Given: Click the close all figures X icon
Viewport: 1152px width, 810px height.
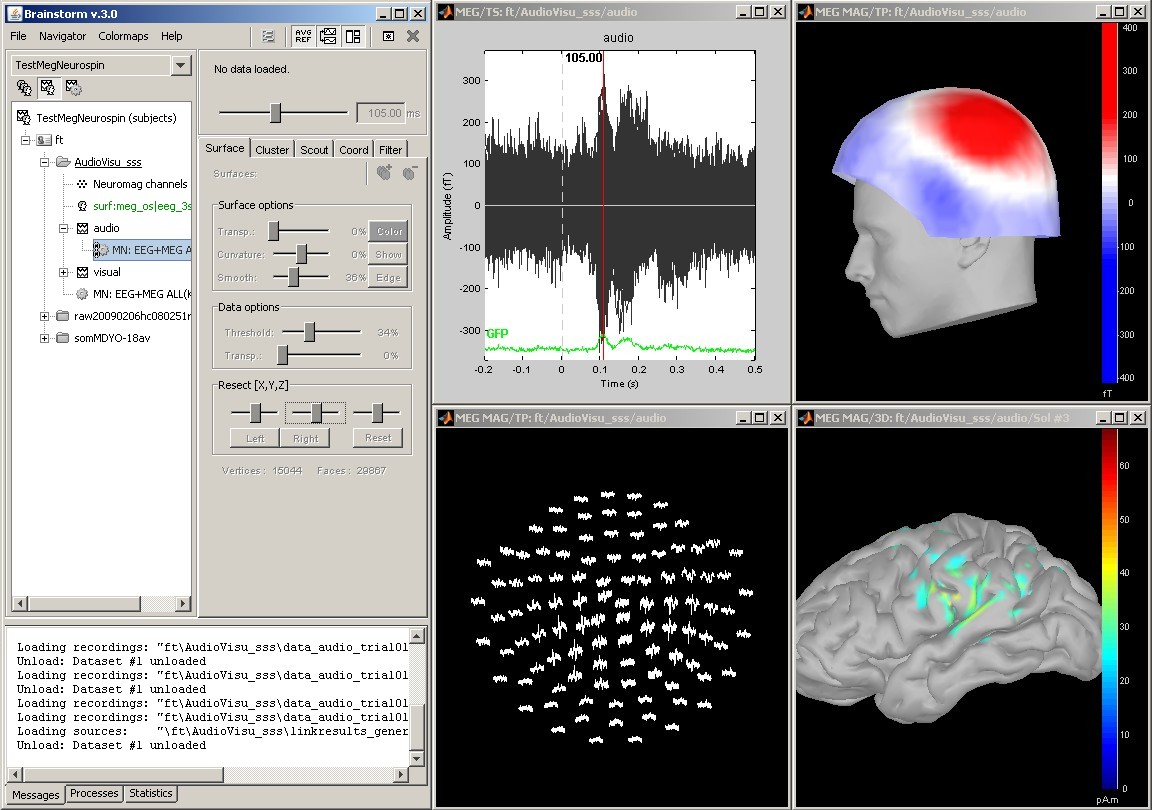Looking at the screenshot, I should (413, 36).
